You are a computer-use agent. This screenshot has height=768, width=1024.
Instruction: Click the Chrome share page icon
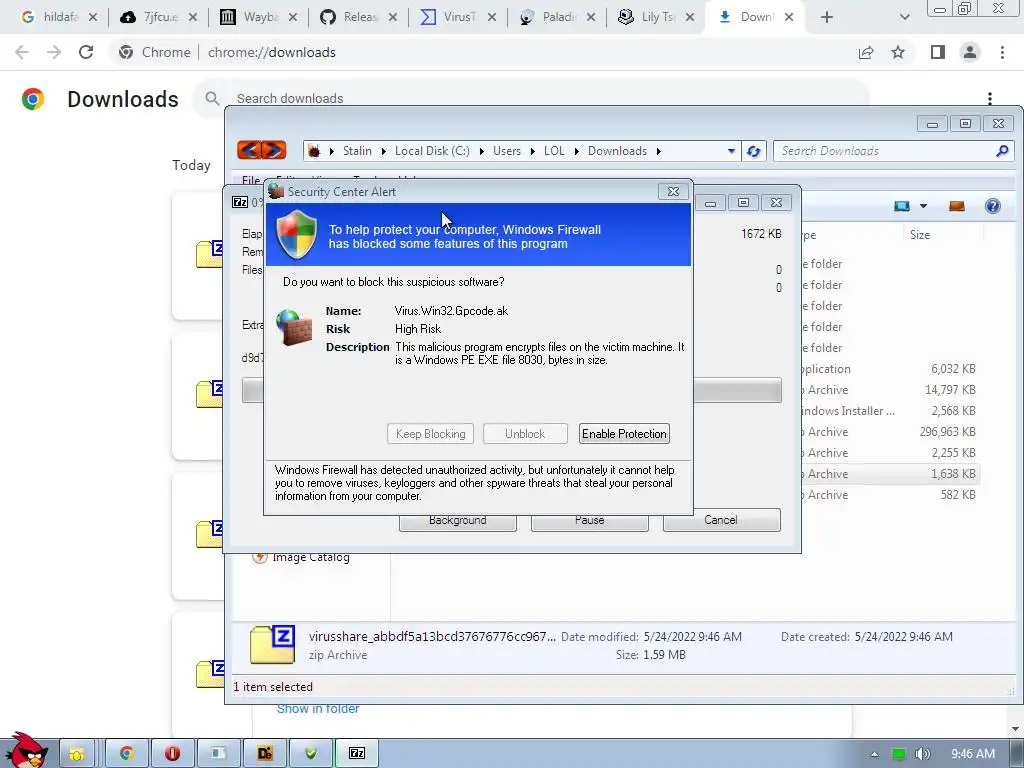866,52
